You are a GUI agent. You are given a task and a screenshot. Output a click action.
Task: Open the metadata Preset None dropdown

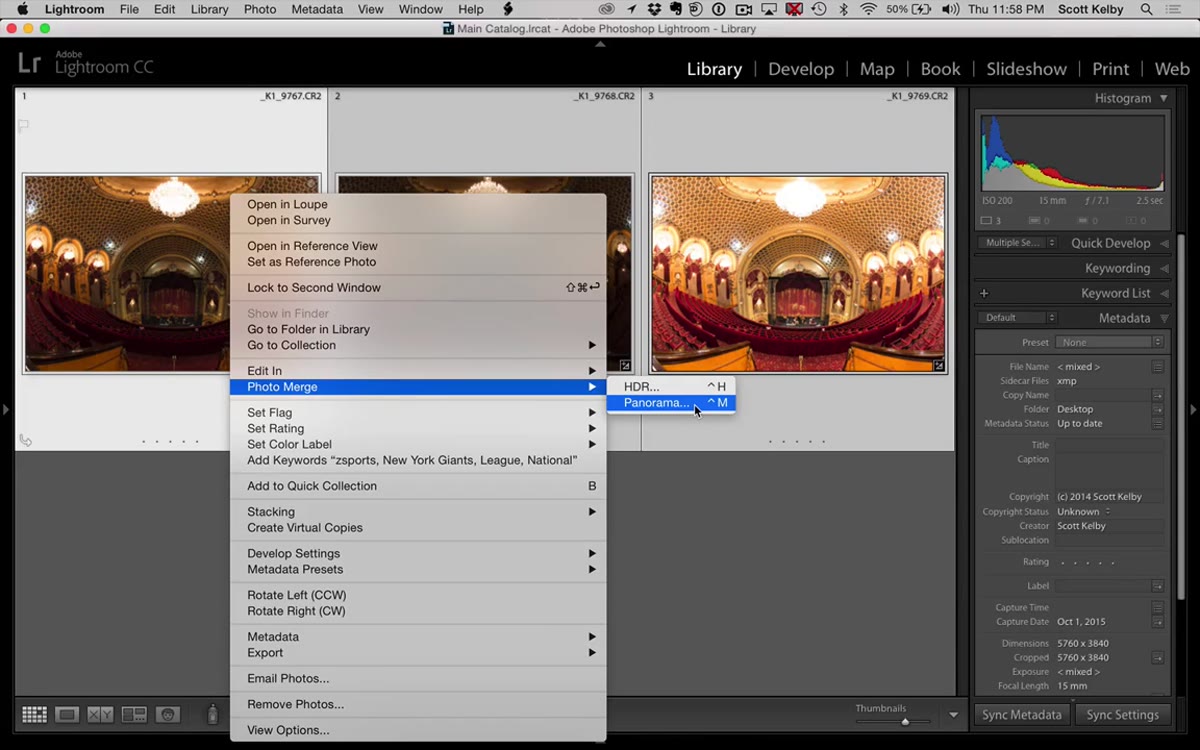click(x=1109, y=342)
